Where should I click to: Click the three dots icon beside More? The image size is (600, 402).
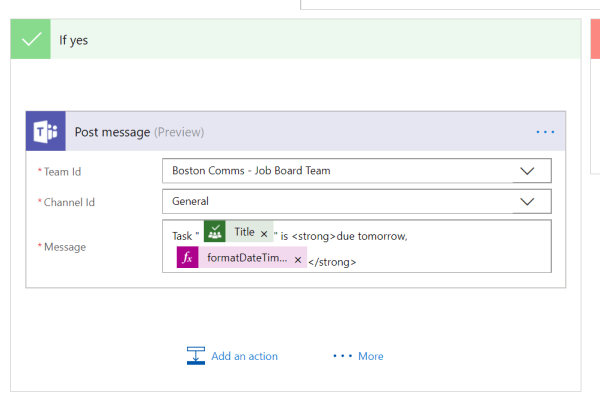tap(342, 356)
